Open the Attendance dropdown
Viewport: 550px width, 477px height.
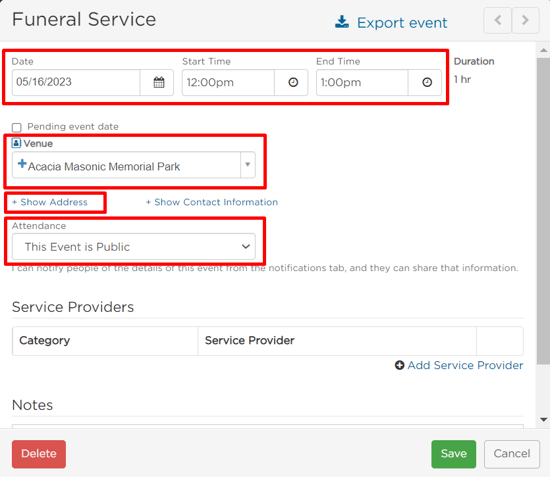pos(134,247)
